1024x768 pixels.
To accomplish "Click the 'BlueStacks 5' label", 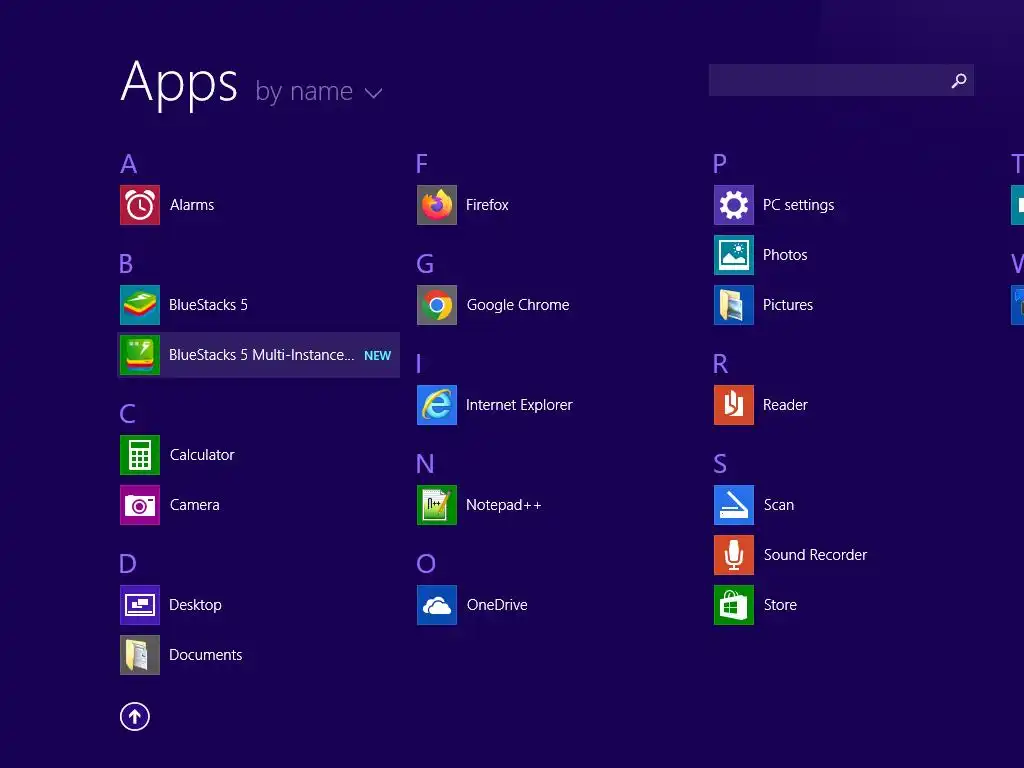I will tap(208, 305).
